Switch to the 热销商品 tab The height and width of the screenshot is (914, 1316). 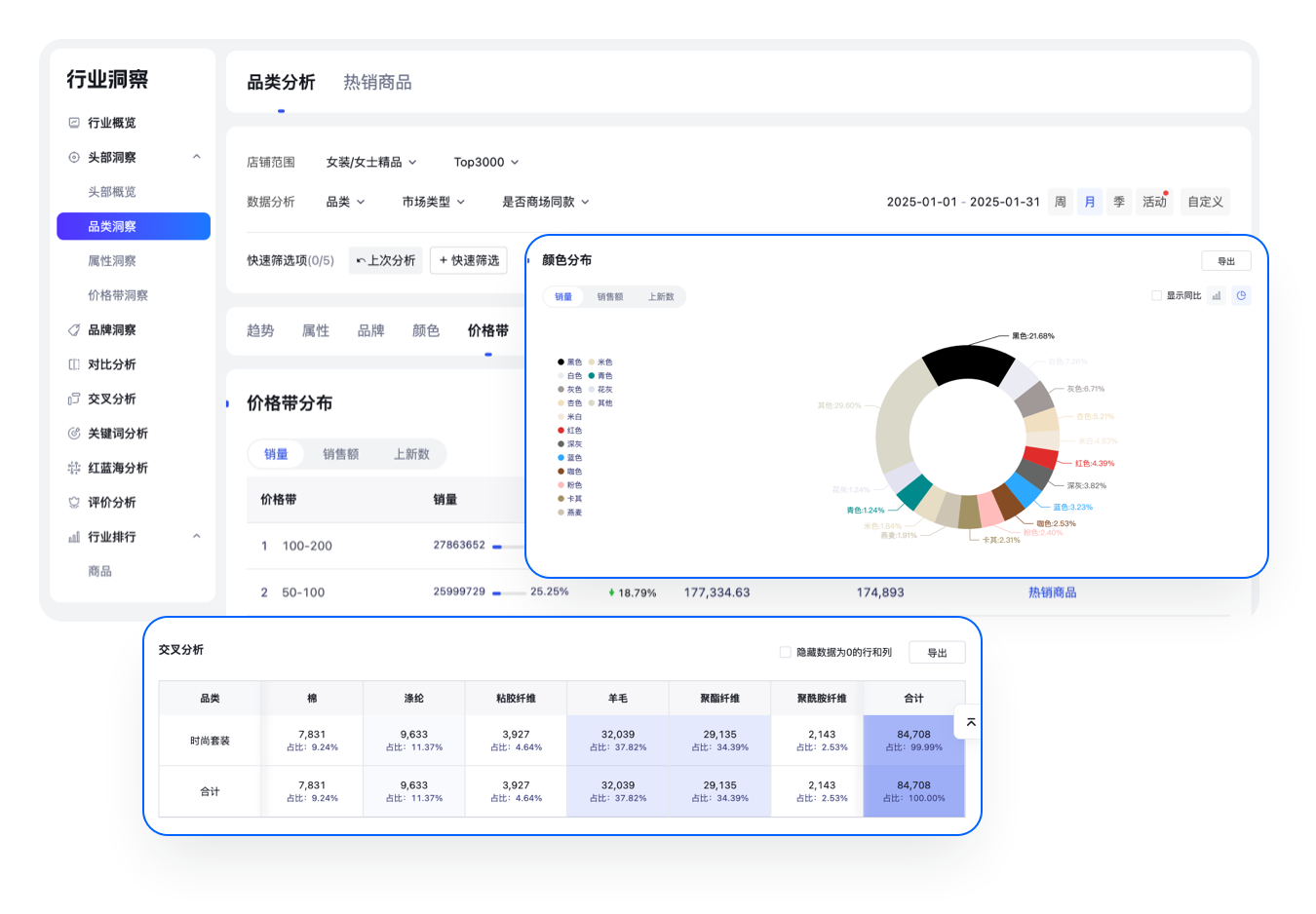coord(377,83)
